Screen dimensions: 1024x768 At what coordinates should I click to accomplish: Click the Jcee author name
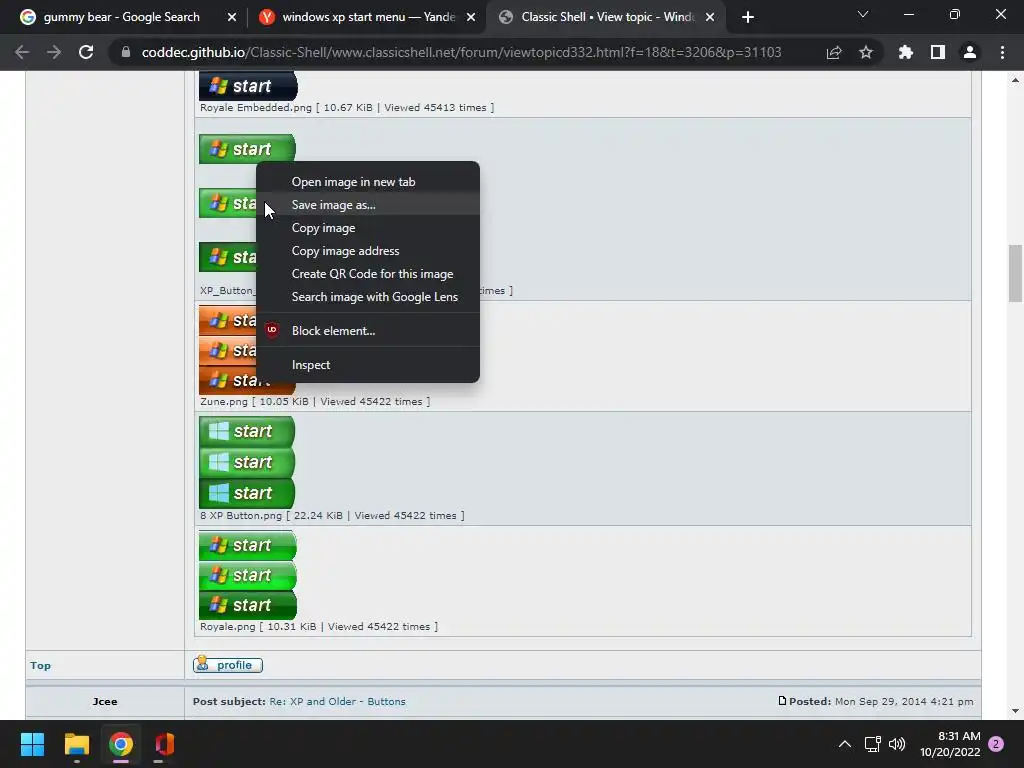pyautogui.click(x=104, y=701)
